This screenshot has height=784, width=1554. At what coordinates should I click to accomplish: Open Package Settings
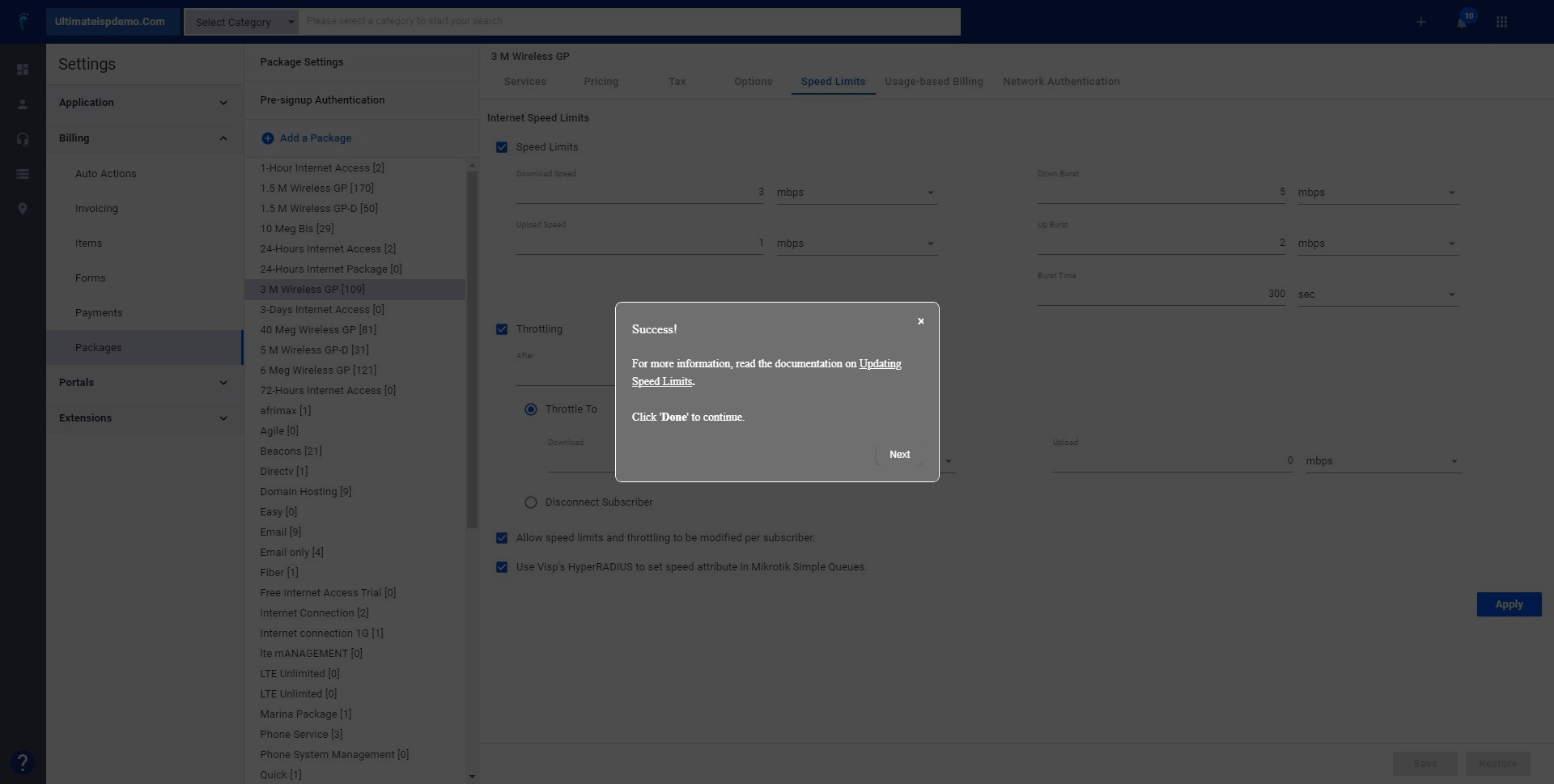click(302, 62)
